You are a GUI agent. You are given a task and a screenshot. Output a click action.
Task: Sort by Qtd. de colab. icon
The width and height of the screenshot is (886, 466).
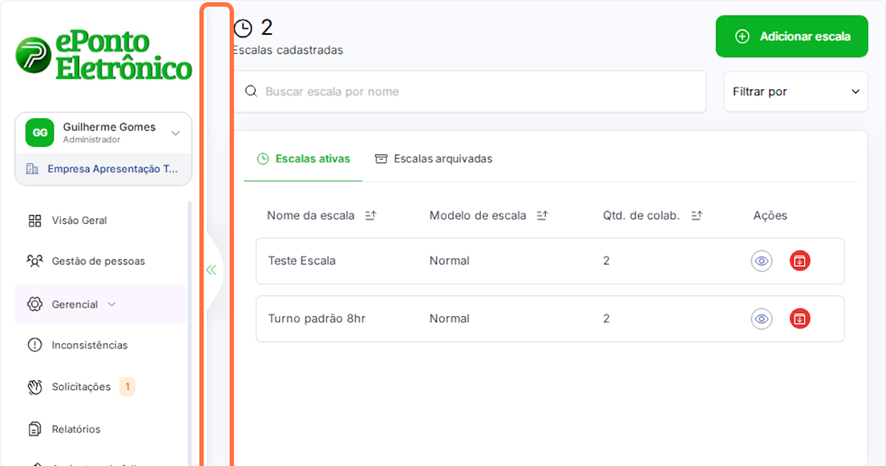click(696, 215)
